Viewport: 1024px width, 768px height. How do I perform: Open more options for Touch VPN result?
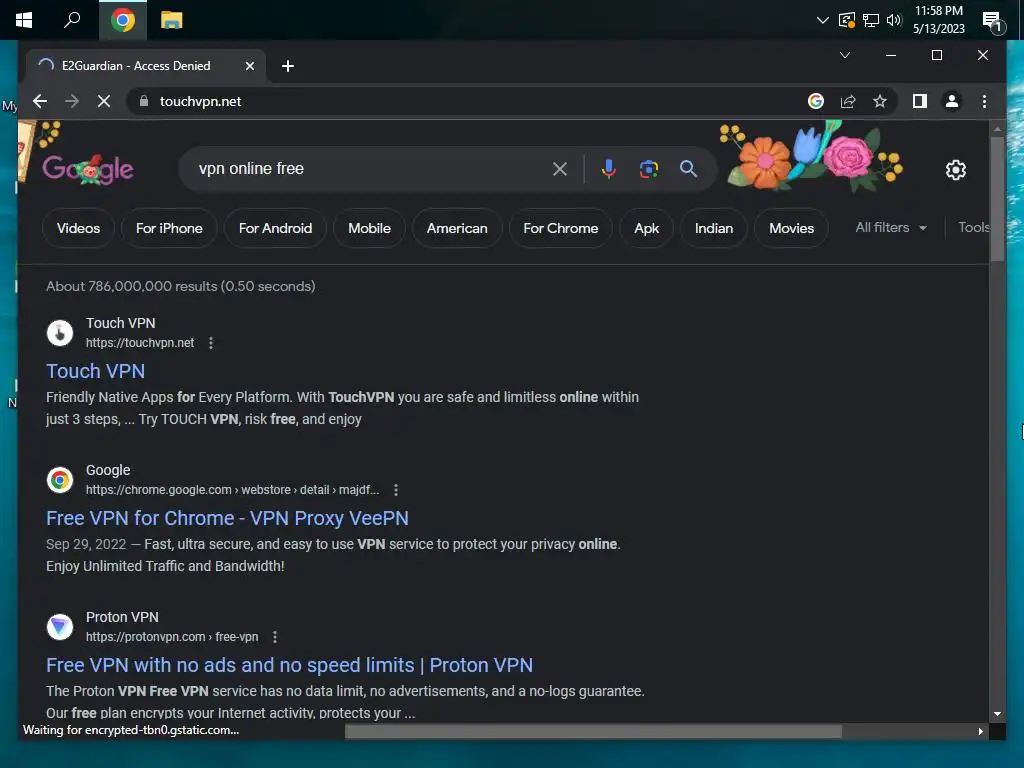(x=210, y=343)
